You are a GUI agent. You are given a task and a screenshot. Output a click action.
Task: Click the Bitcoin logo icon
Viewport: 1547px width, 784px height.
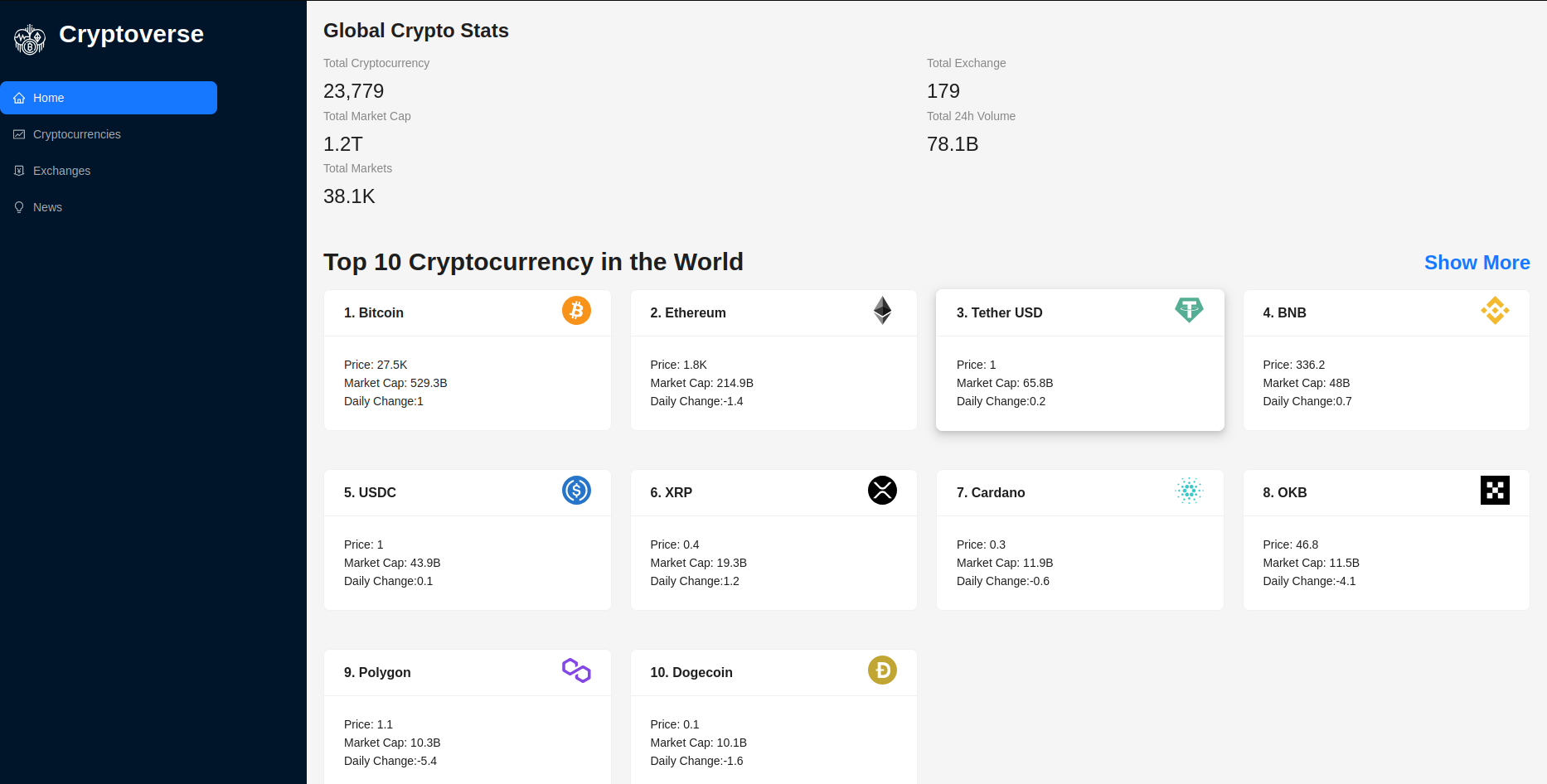click(576, 311)
